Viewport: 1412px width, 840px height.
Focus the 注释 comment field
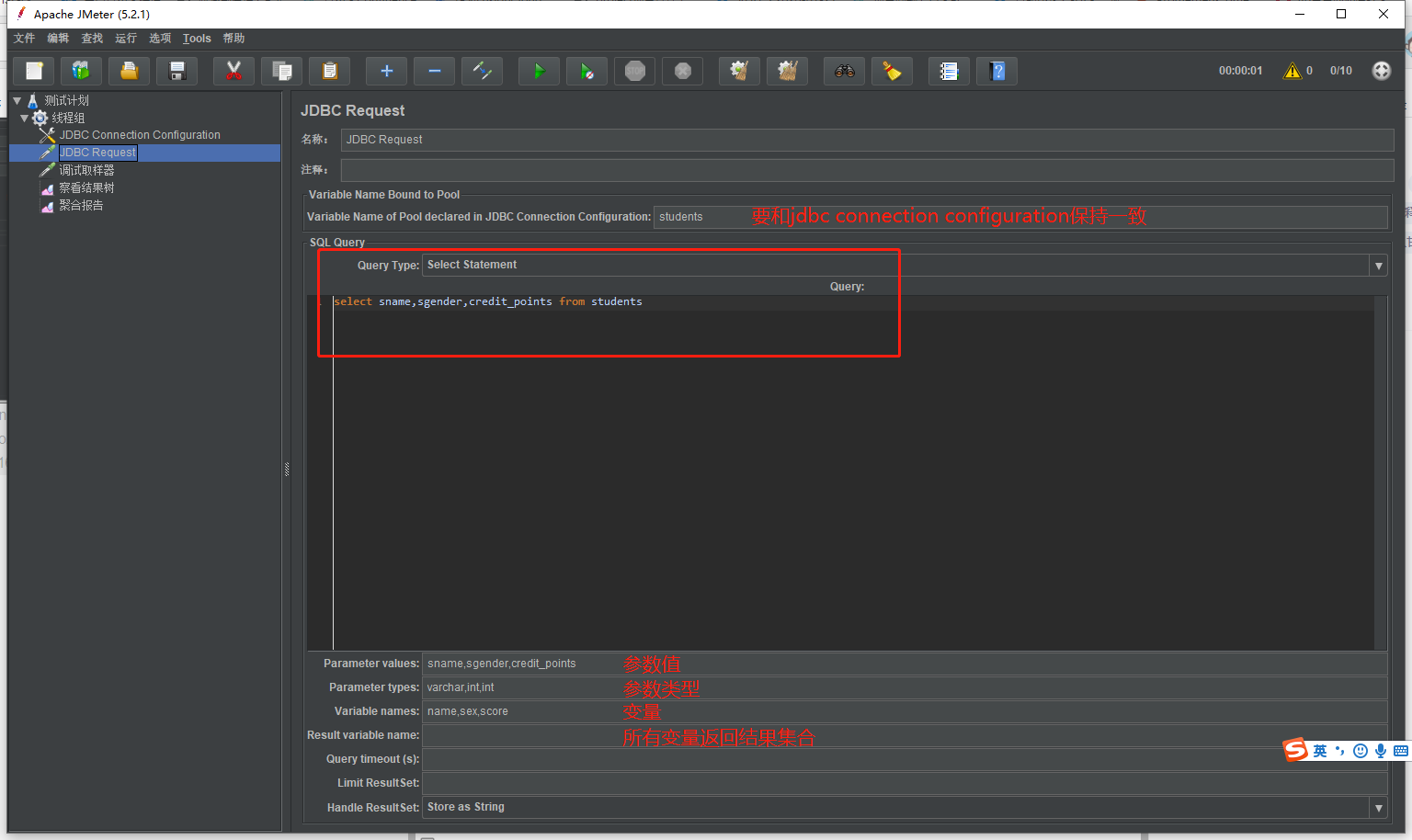(867, 170)
